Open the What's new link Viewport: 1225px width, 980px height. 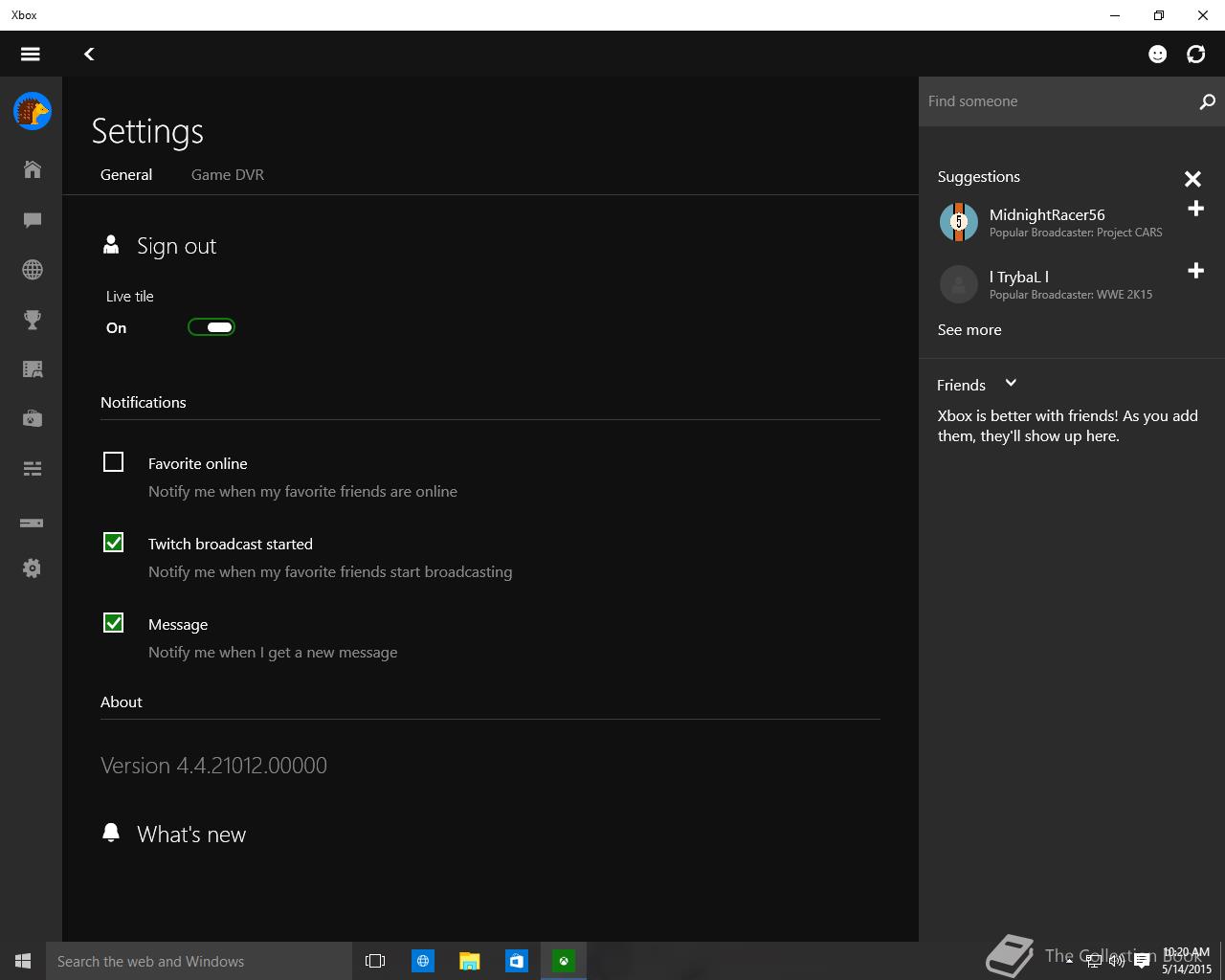coord(191,835)
